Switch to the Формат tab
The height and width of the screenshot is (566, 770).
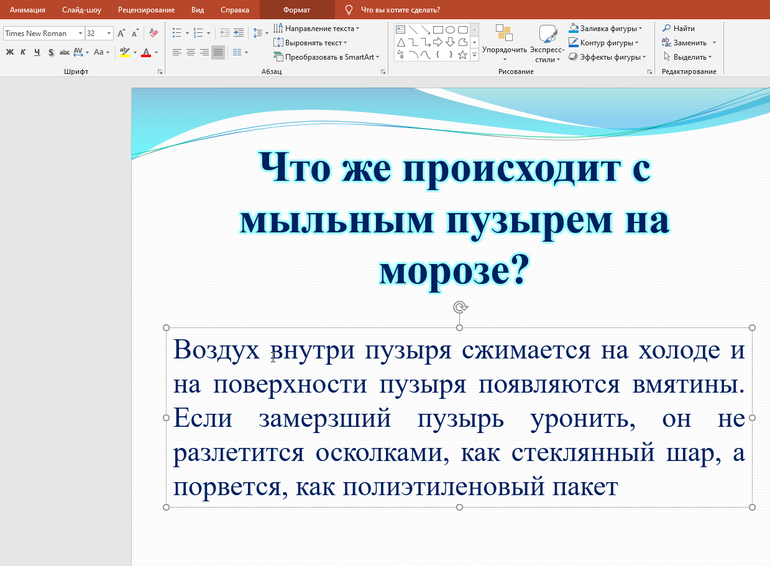[296, 9]
